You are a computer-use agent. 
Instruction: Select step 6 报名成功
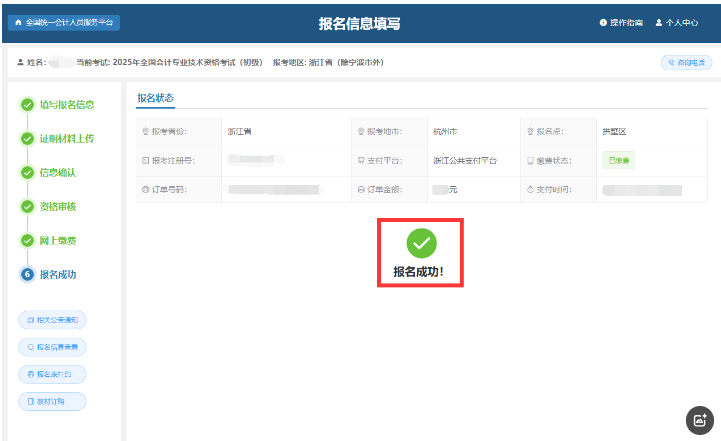tap(57, 274)
